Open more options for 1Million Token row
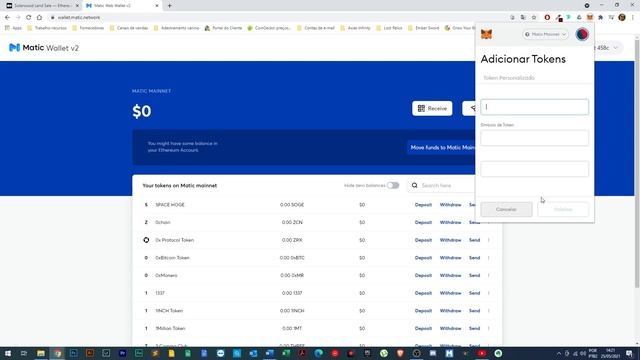This screenshot has width=640, height=360. [x=489, y=329]
